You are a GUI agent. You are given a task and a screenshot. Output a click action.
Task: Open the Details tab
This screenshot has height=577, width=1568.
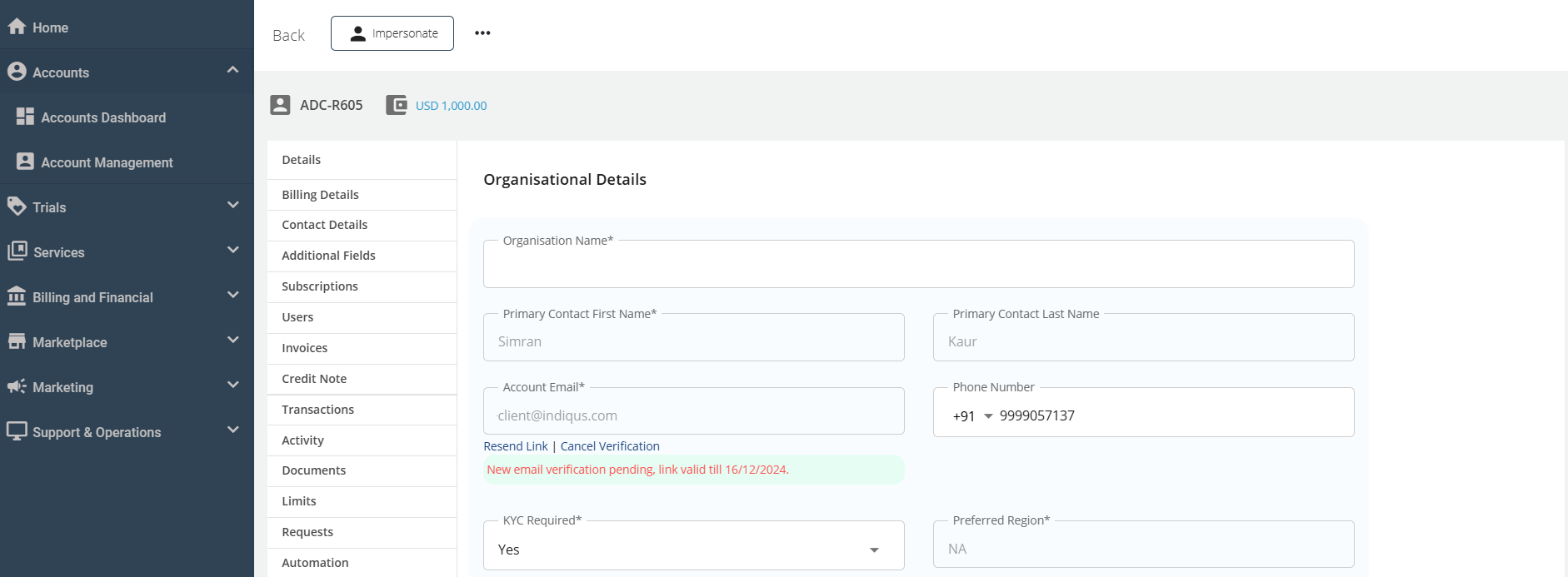[362, 160]
